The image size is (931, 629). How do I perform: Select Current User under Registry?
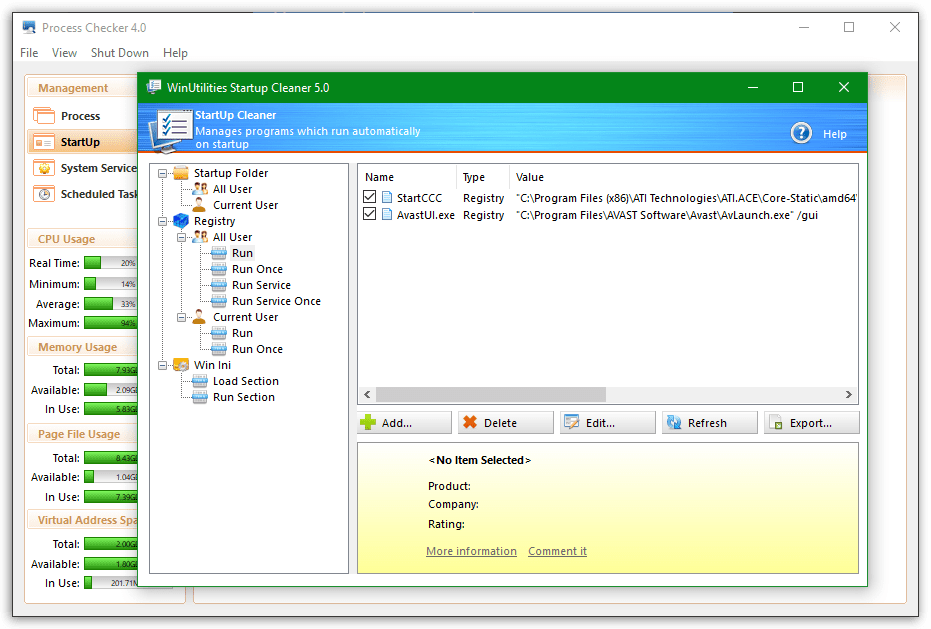pos(245,318)
